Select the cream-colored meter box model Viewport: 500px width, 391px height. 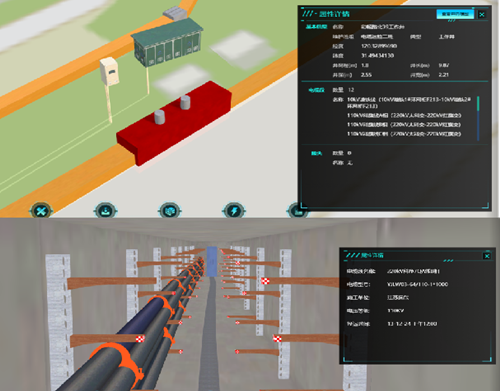110,71
